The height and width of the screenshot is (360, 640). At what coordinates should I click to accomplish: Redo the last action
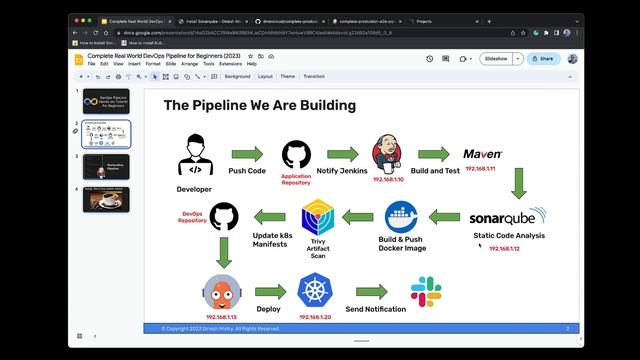click(108, 76)
